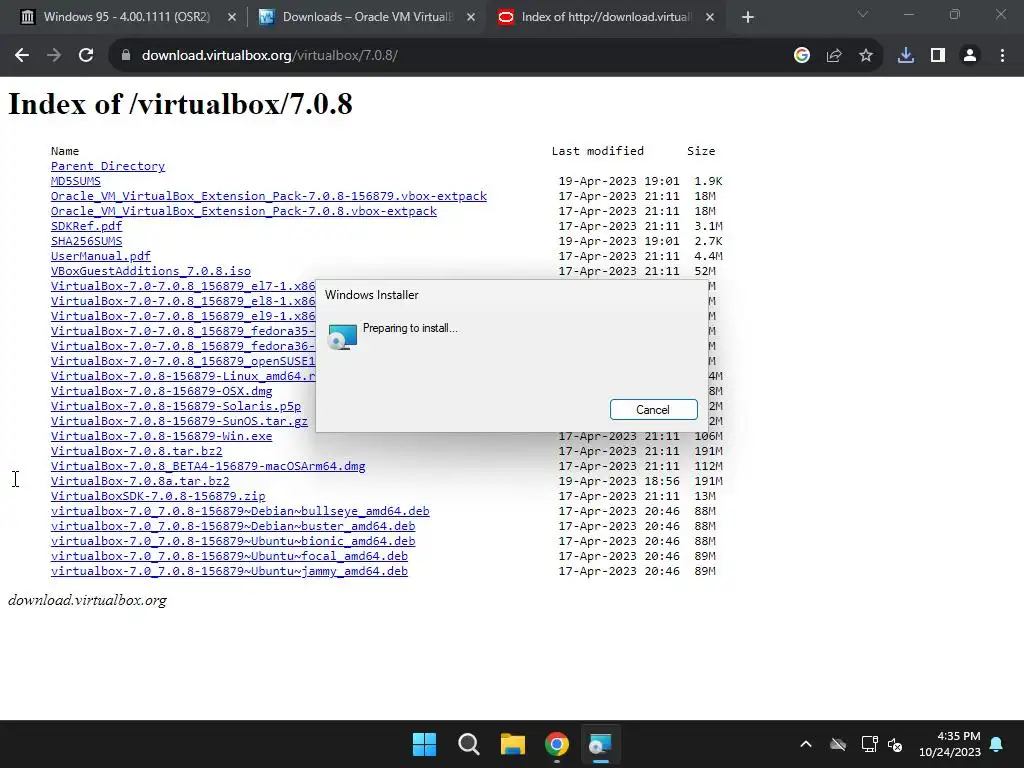
Task: Download VBoxGuestAdditions_7.0.8.iso
Action: pos(151,271)
